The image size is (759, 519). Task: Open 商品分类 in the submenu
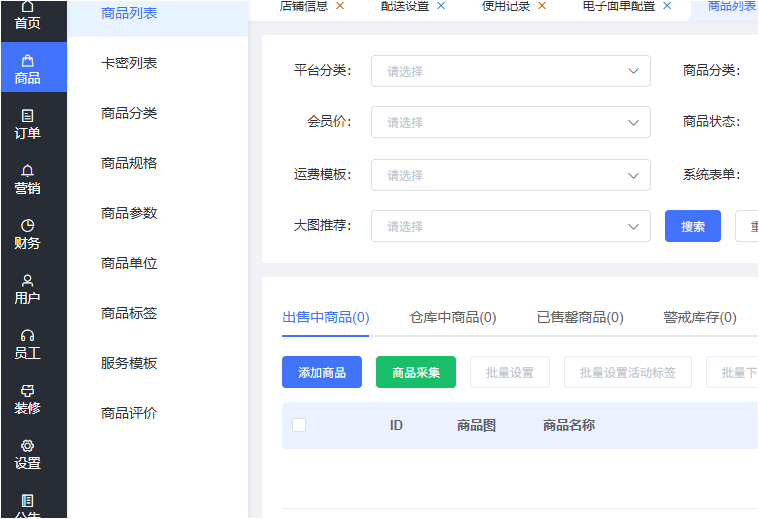129,113
